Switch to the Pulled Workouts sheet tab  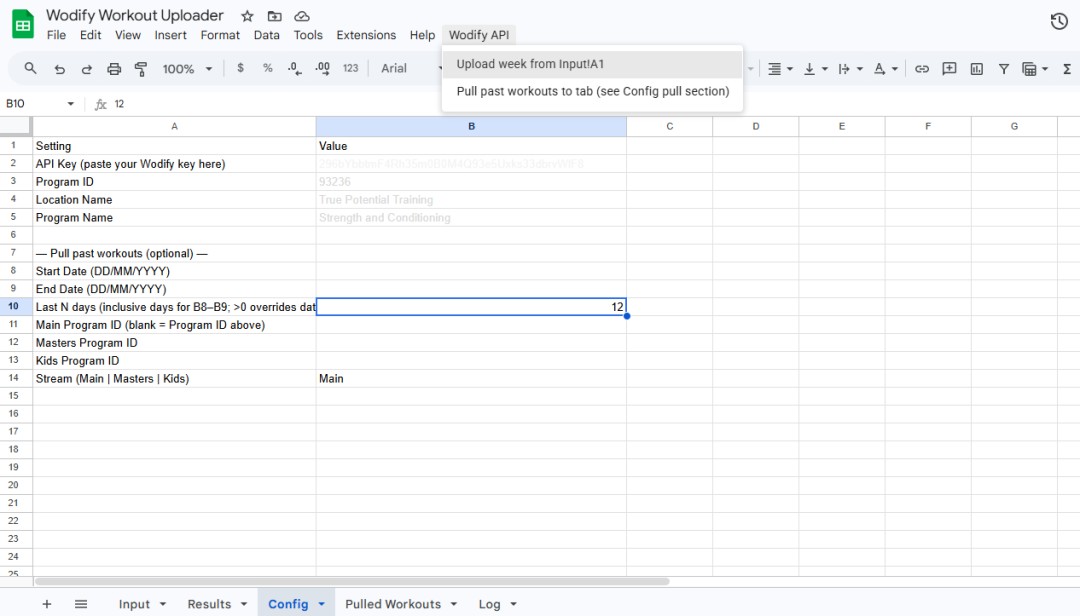coord(393,604)
